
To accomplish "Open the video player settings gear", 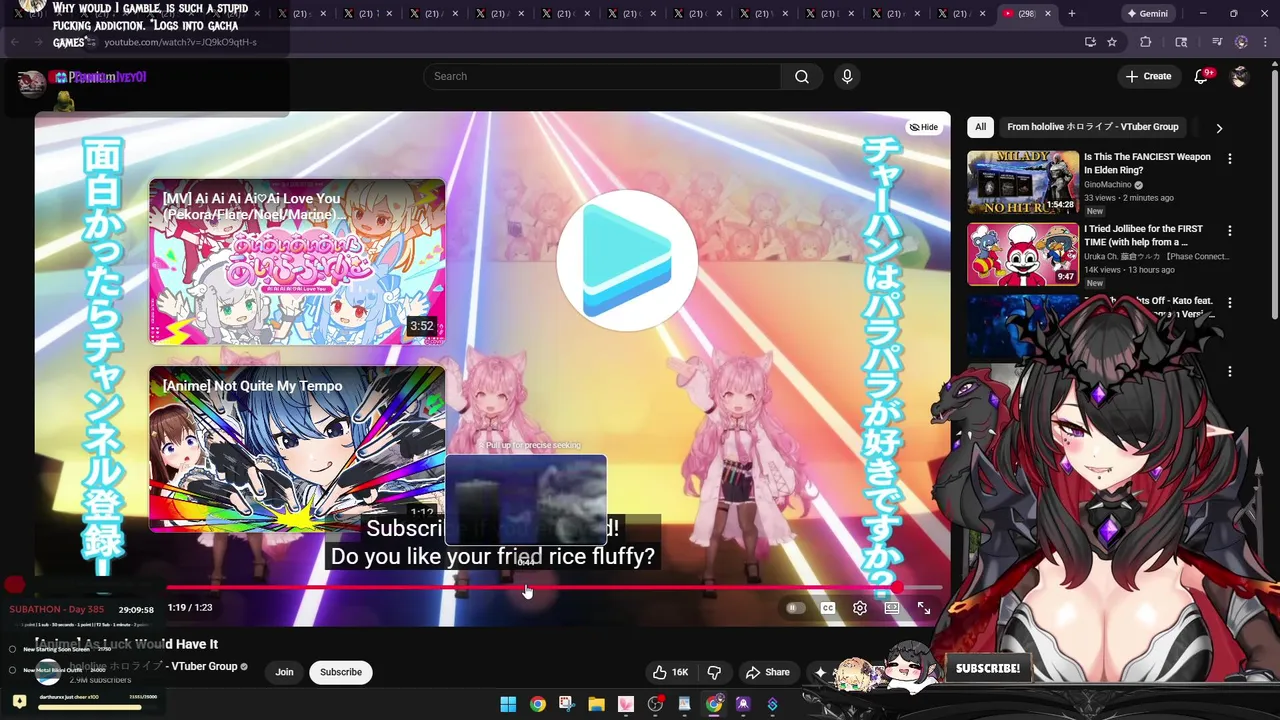I will [x=860, y=608].
